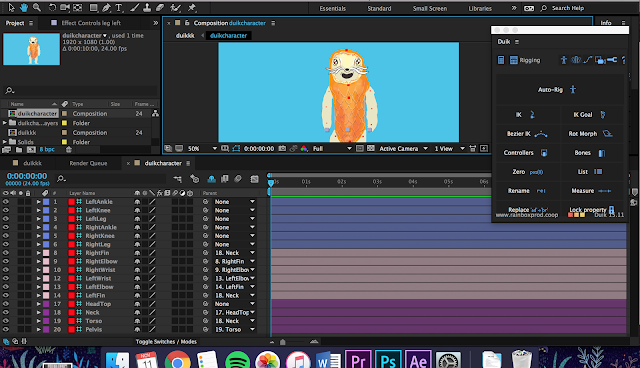
Task: Select the Clone Stamp tool
Action: 147,7
